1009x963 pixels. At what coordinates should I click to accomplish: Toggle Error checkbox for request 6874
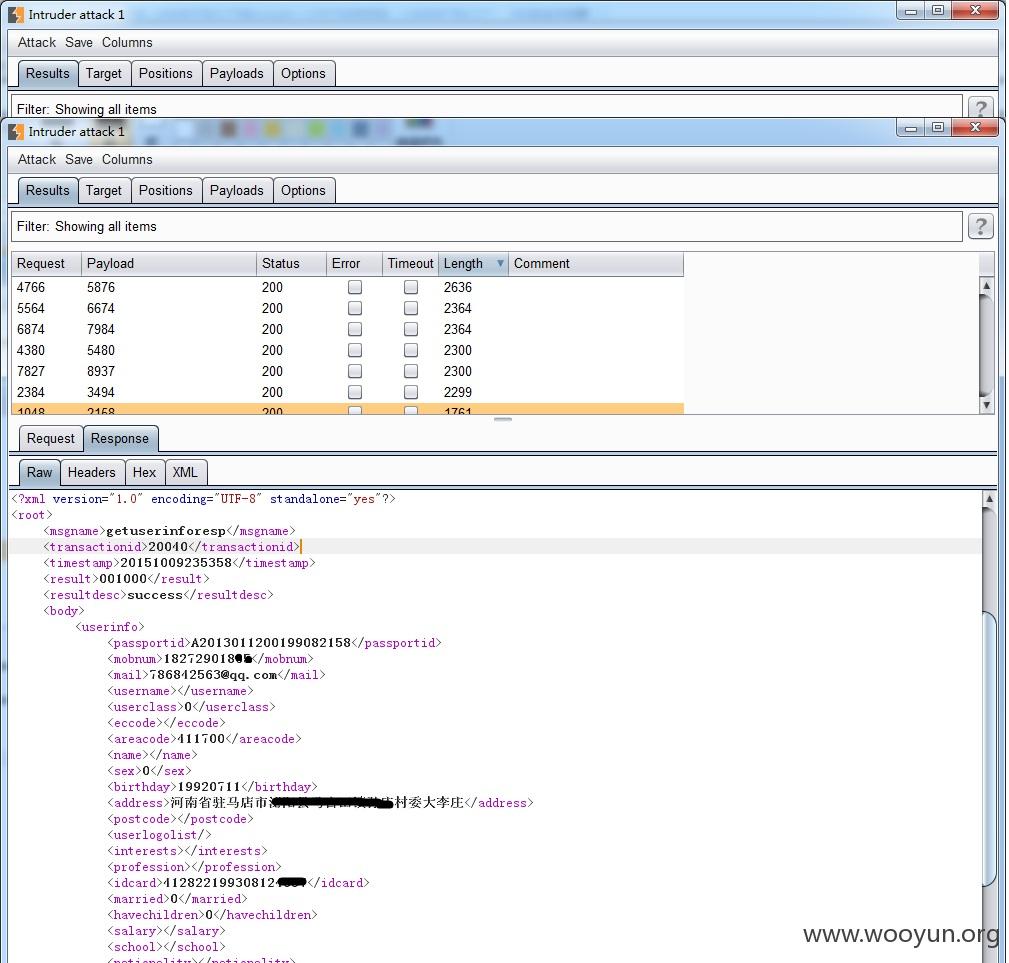pyautogui.click(x=355, y=329)
